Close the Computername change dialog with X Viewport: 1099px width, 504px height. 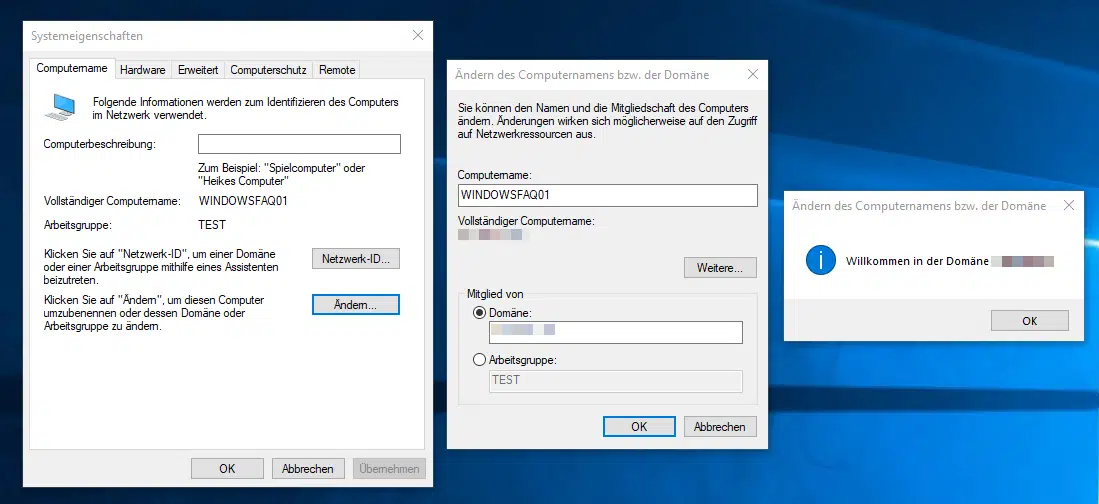[x=753, y=74]
